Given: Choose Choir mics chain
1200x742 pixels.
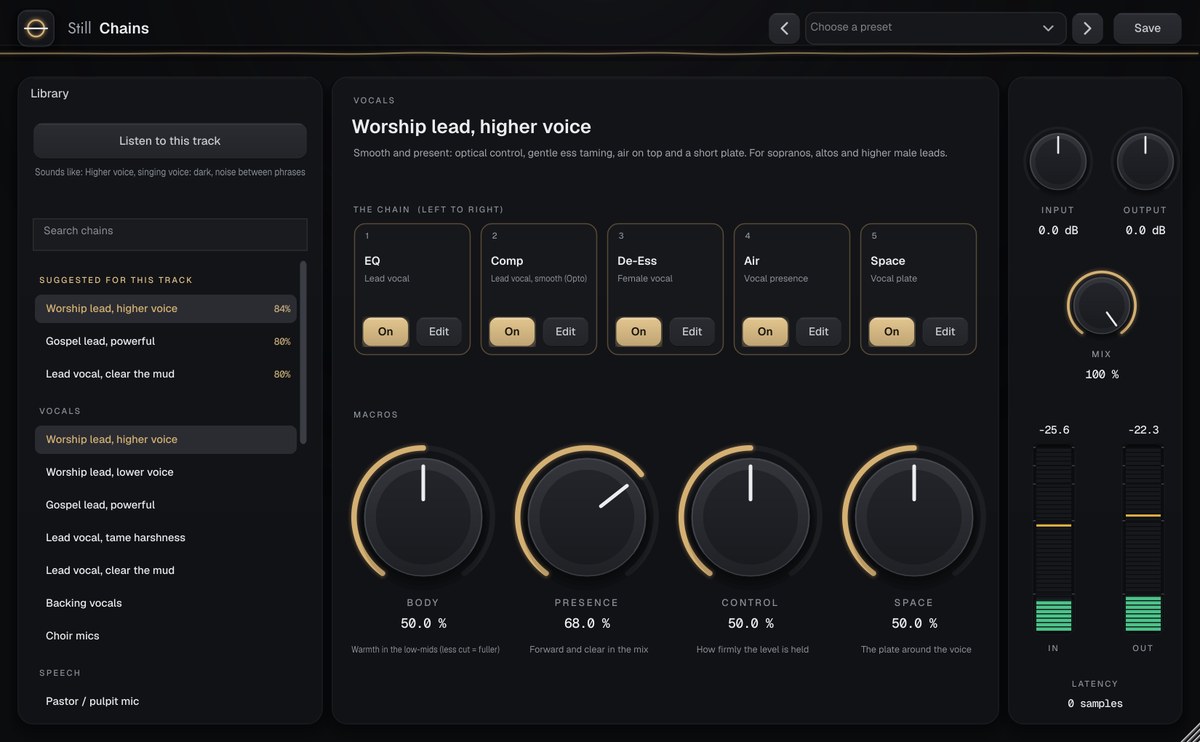Looking at the screenshot, I should point(166,636).
